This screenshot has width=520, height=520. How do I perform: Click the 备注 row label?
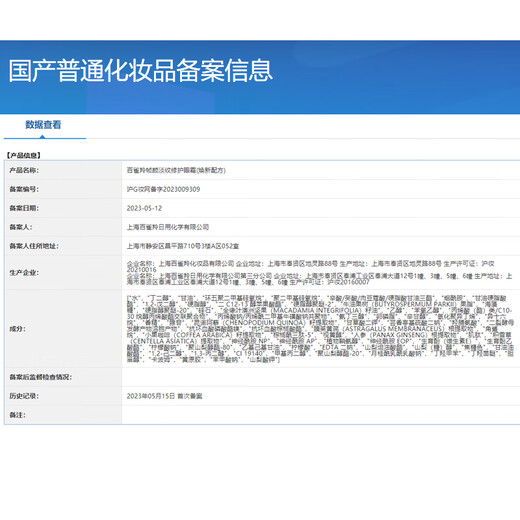[x=17, y=415]
